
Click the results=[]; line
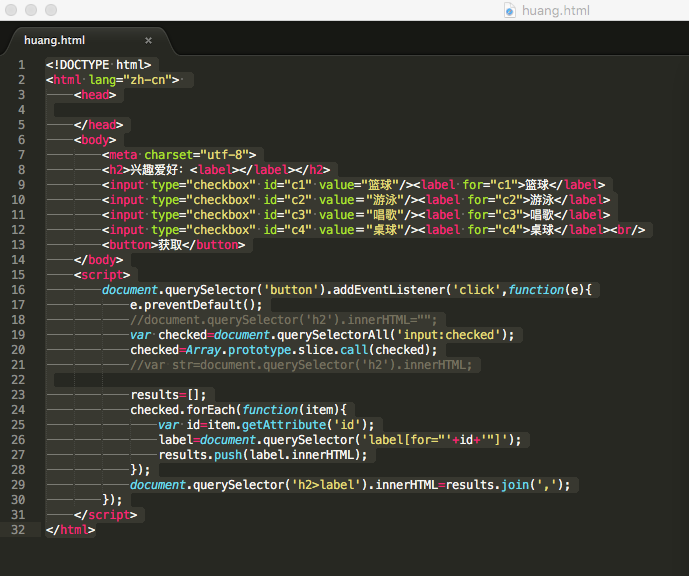pyautogui.click(x=168, y=395)
